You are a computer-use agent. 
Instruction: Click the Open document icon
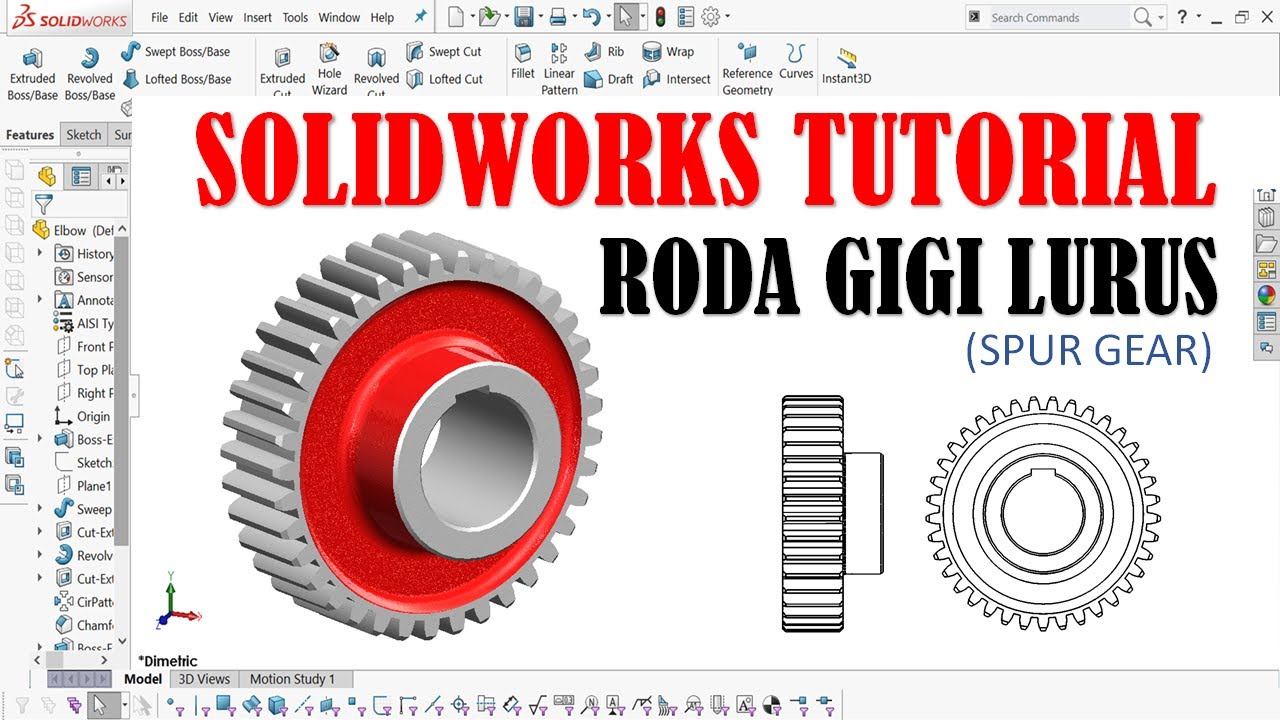[x=489, y=17]
